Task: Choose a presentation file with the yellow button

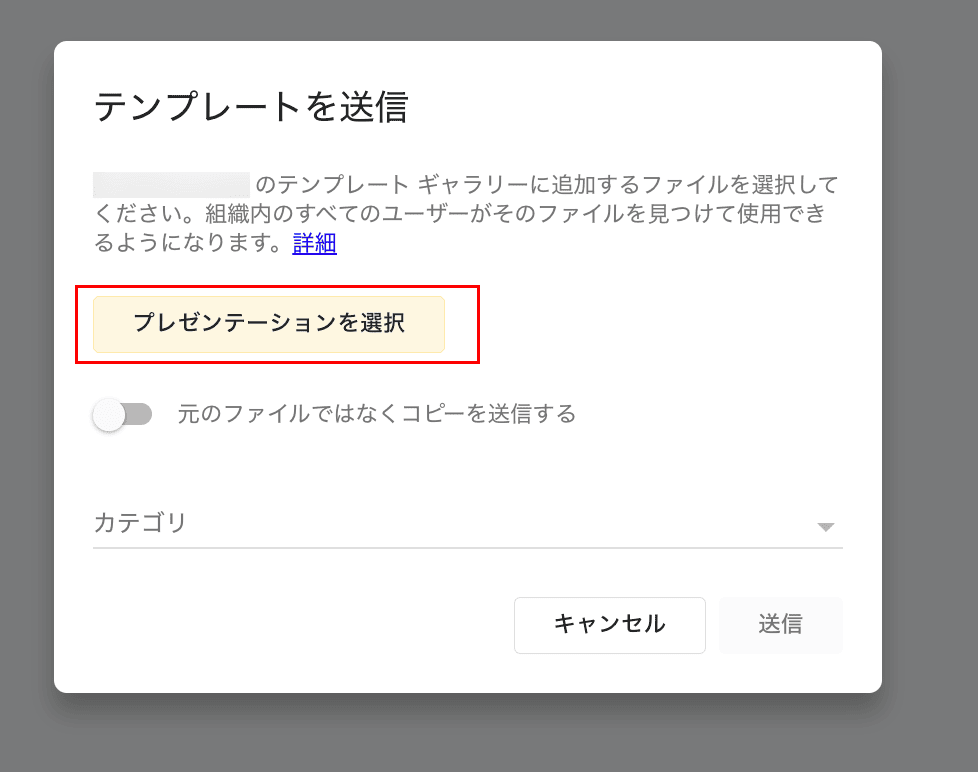Action: [x=269, y=324]
